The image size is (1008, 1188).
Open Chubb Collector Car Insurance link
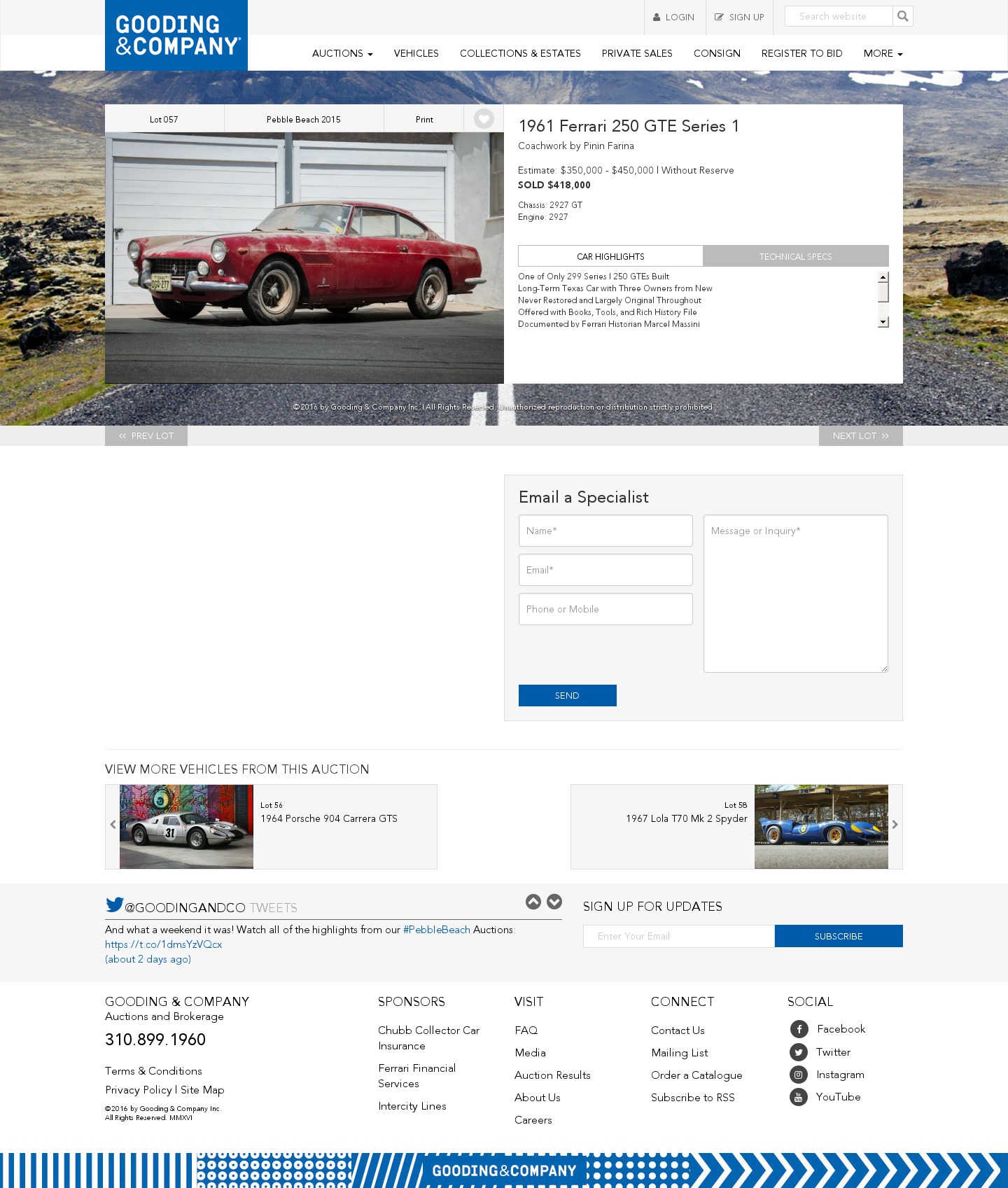tap(429, 1038)
